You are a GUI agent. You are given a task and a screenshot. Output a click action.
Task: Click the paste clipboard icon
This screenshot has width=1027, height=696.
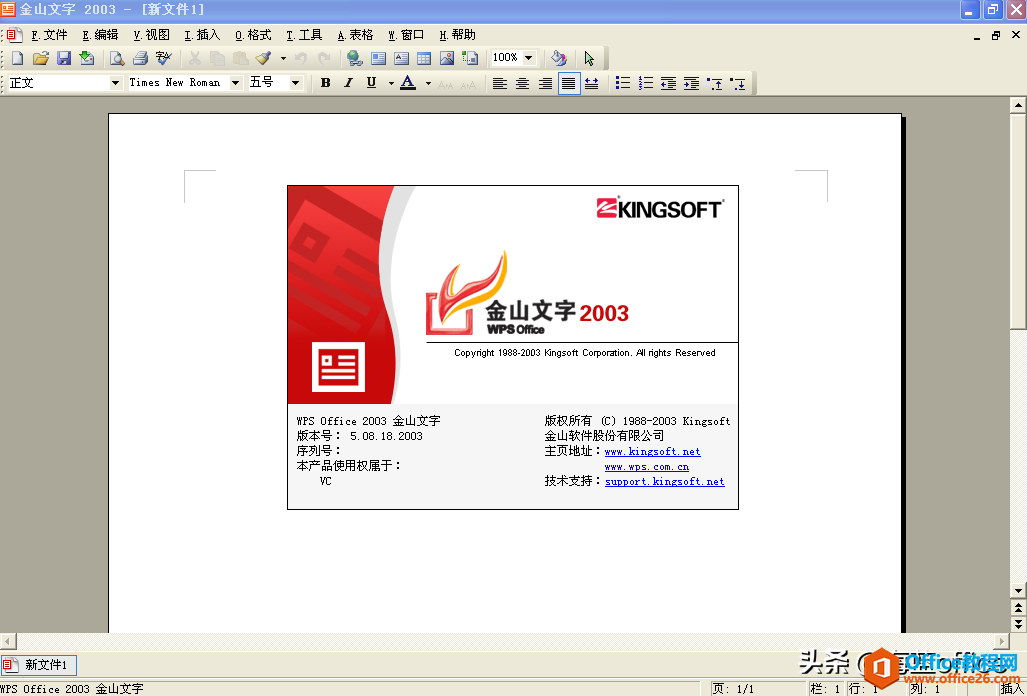[x=240, y=58]
